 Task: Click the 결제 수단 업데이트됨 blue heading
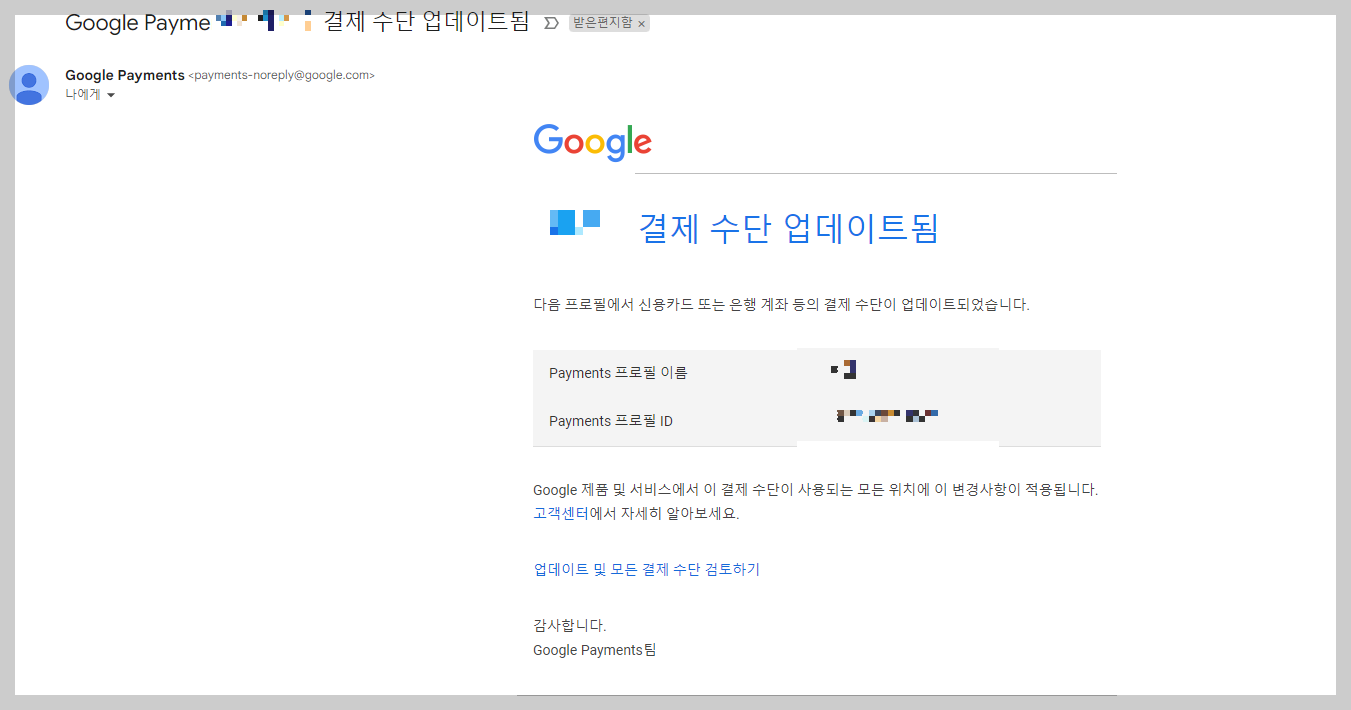pos(789,228)
